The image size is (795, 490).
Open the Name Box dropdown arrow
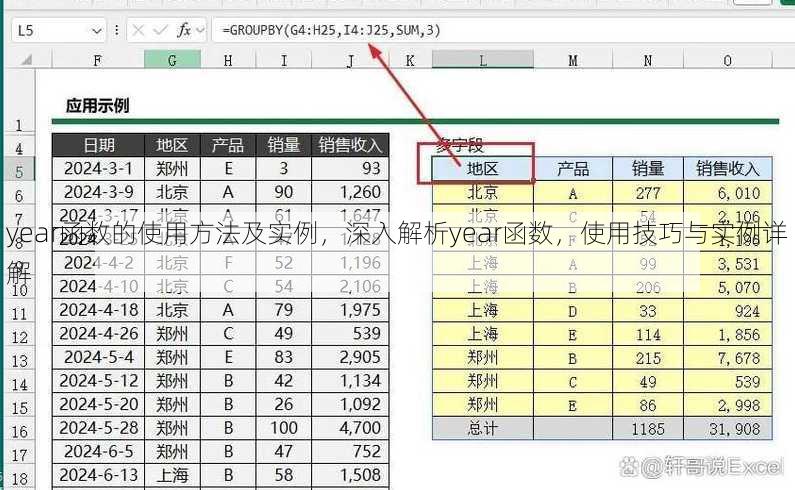96,31
